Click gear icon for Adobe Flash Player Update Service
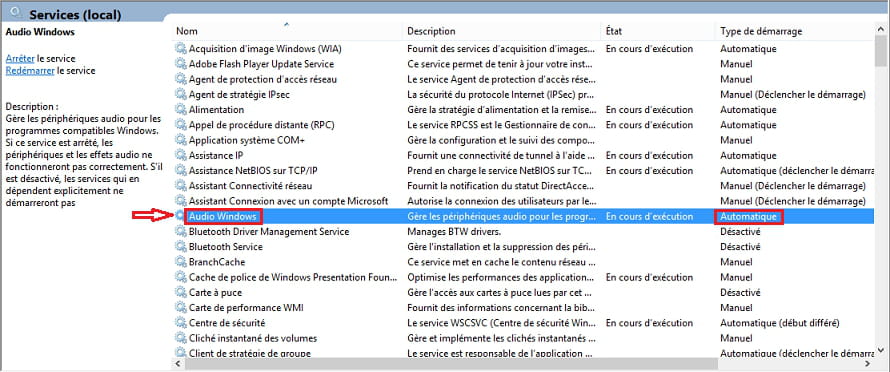890x372 pixels. (180, 64)
